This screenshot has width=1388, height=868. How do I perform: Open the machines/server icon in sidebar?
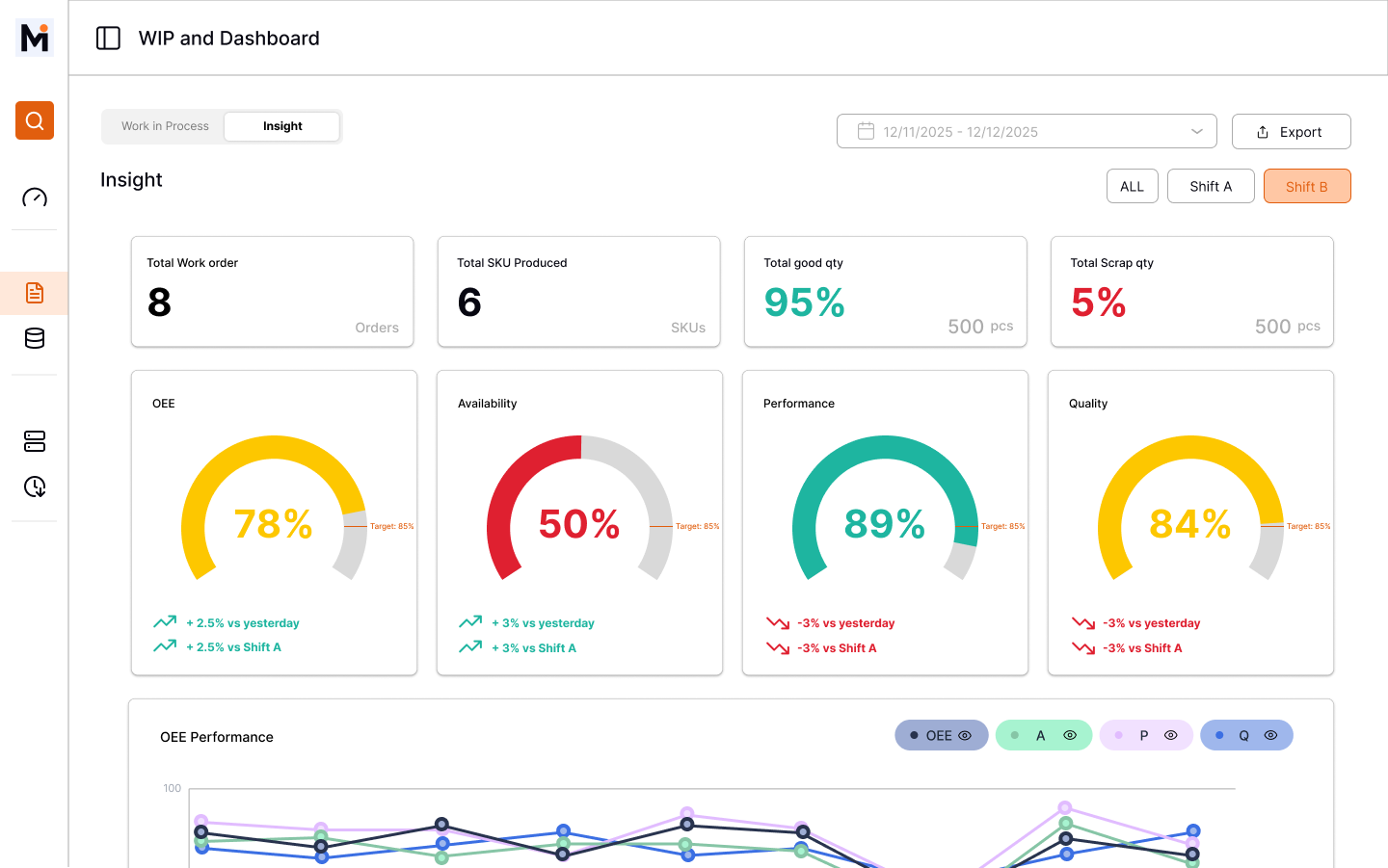point(34,441)
